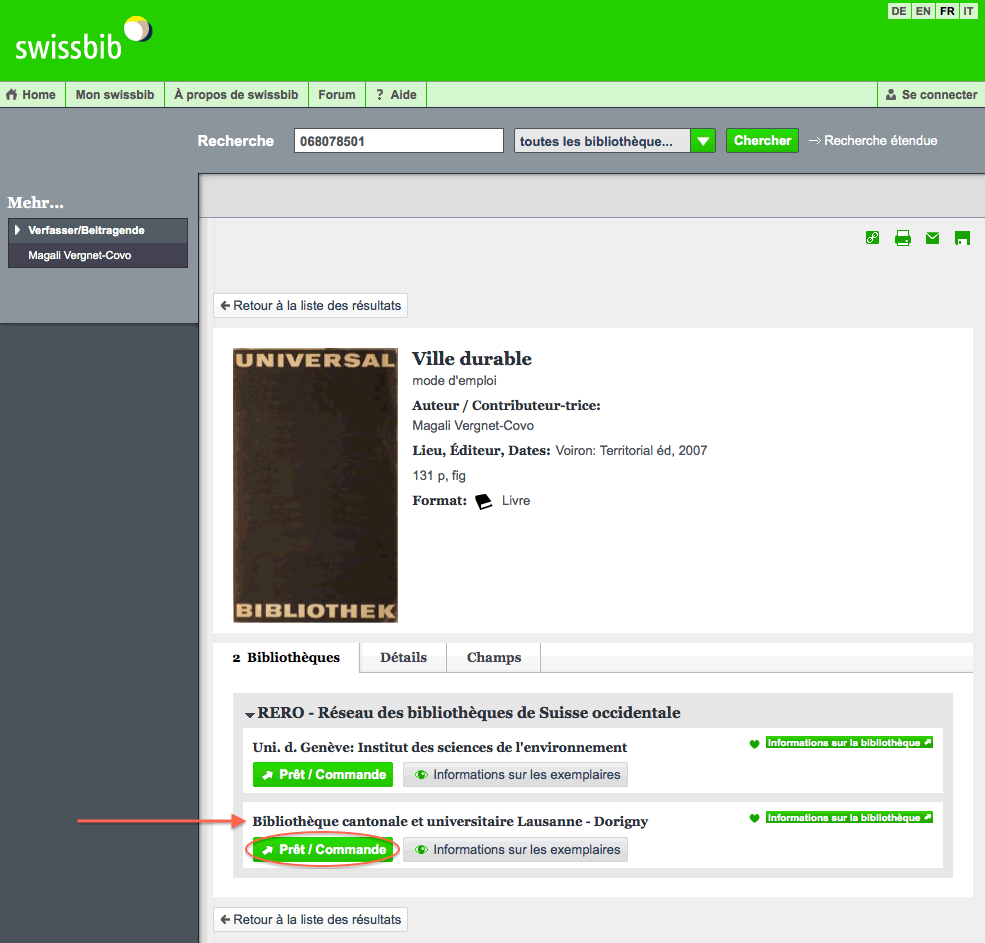Click the swissbib logo
The height and width of the screenshot is (943, 985).
click(x=83, y=39)
